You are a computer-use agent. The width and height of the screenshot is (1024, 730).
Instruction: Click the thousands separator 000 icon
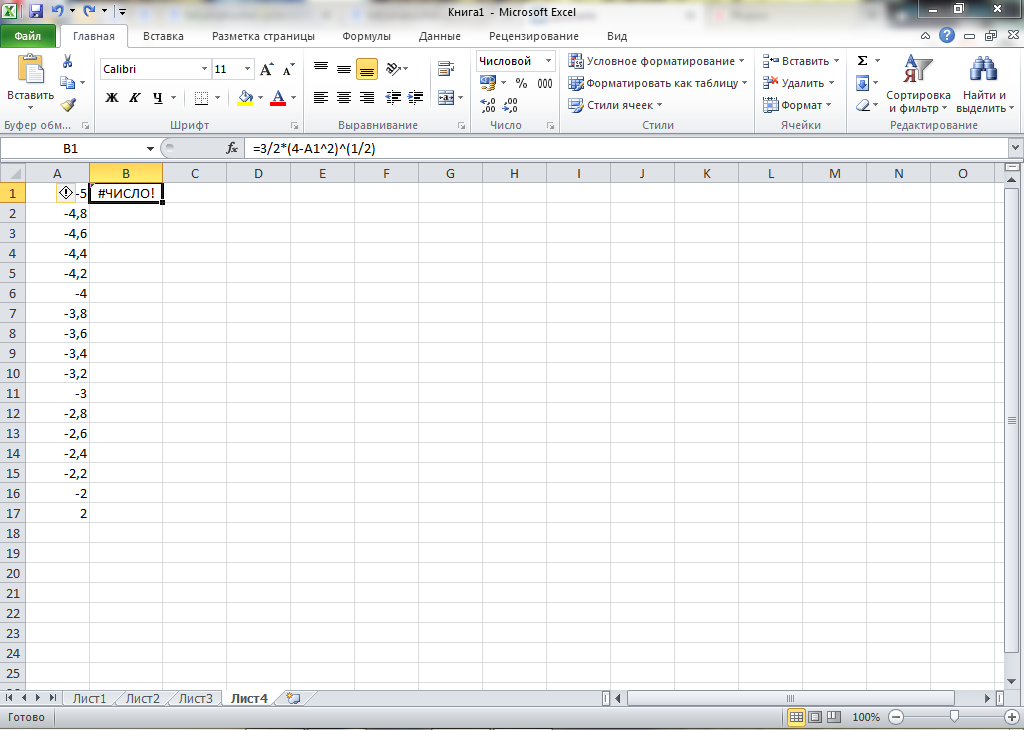click(x=545, y=83)
